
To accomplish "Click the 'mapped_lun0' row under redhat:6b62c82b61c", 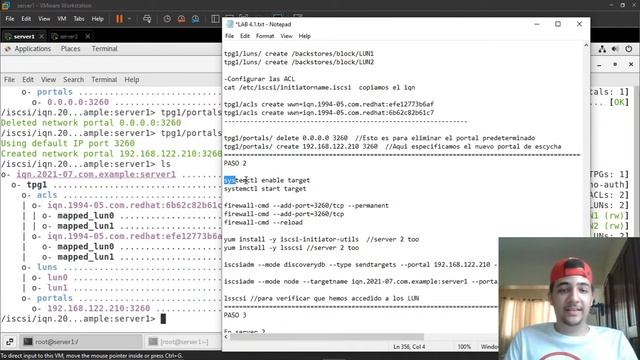I will pyautogui.click(x=85, y=216).
